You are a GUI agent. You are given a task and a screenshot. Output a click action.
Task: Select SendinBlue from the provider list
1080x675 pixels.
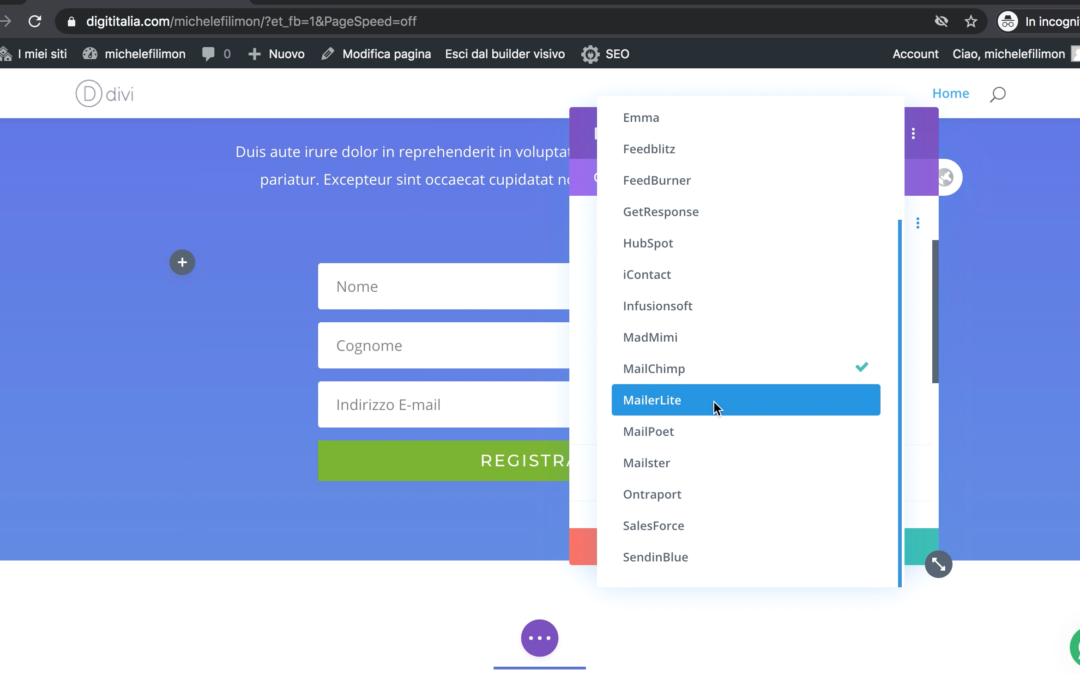click(x=746, y=557)
